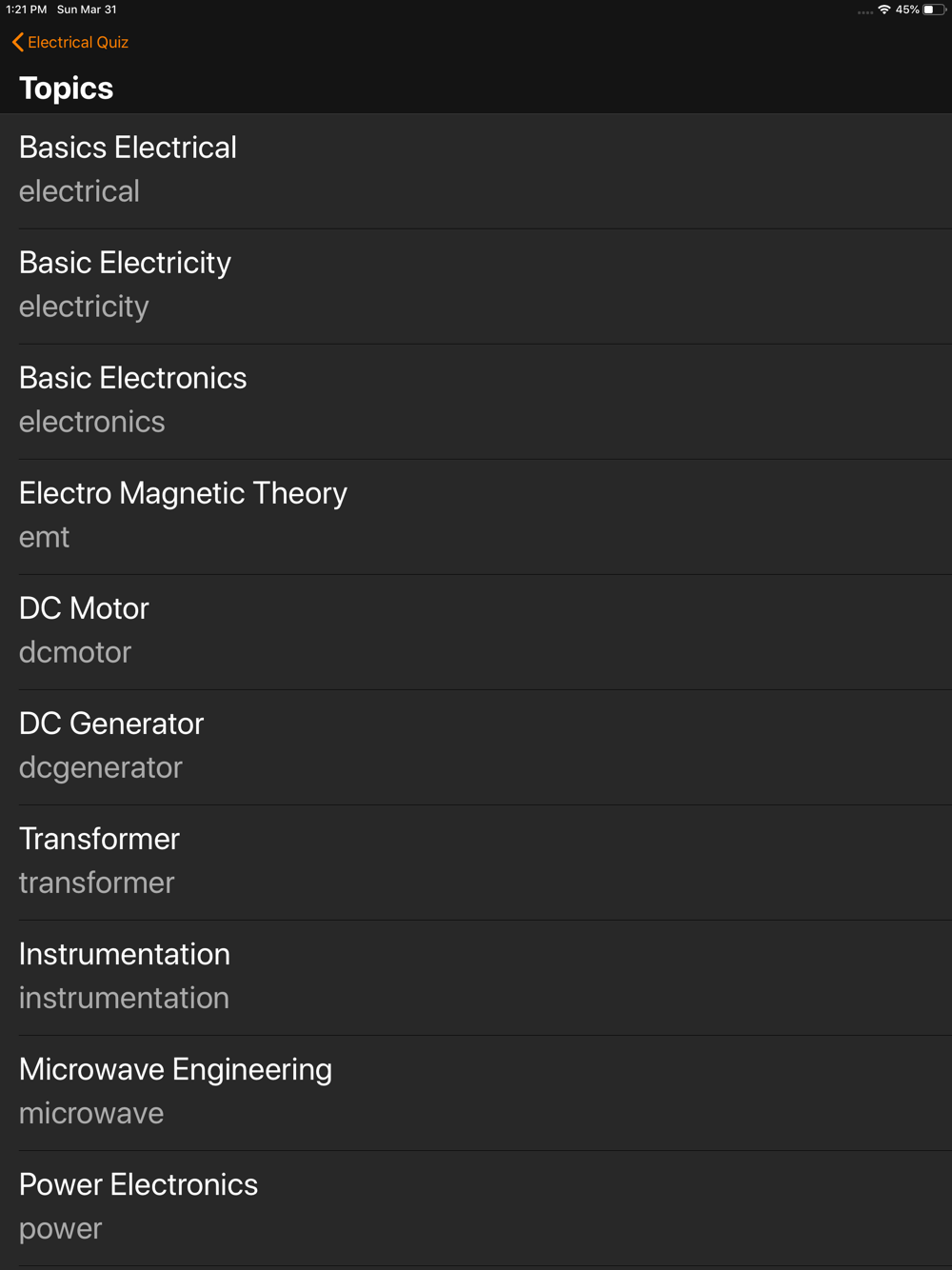The width and height of the screenshot is (952, 1270).
Task: Tap the orange back chevron icon
Action: click(x=17, y=42)
